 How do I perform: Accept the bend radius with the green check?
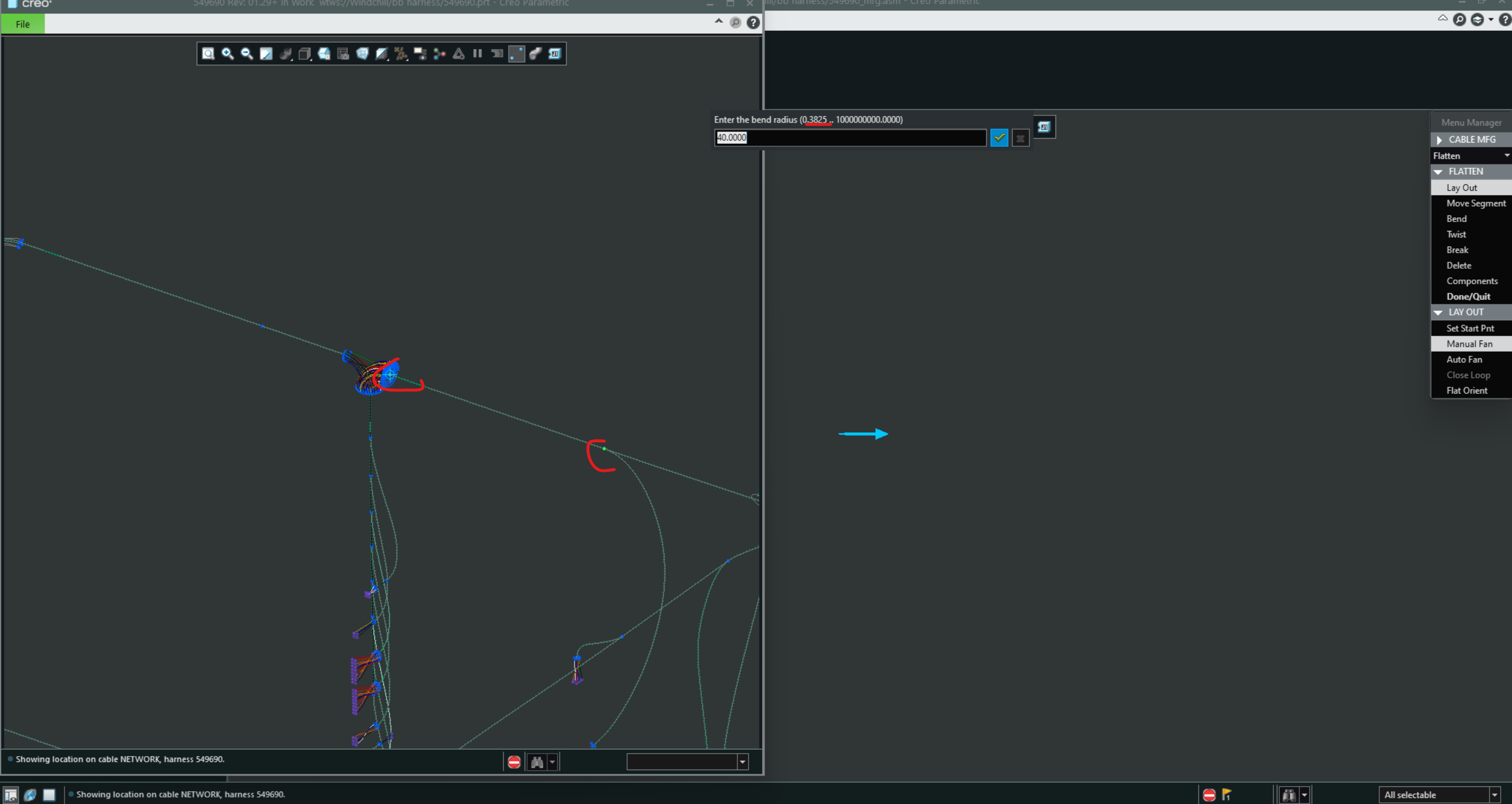click(x=999, y=137)
